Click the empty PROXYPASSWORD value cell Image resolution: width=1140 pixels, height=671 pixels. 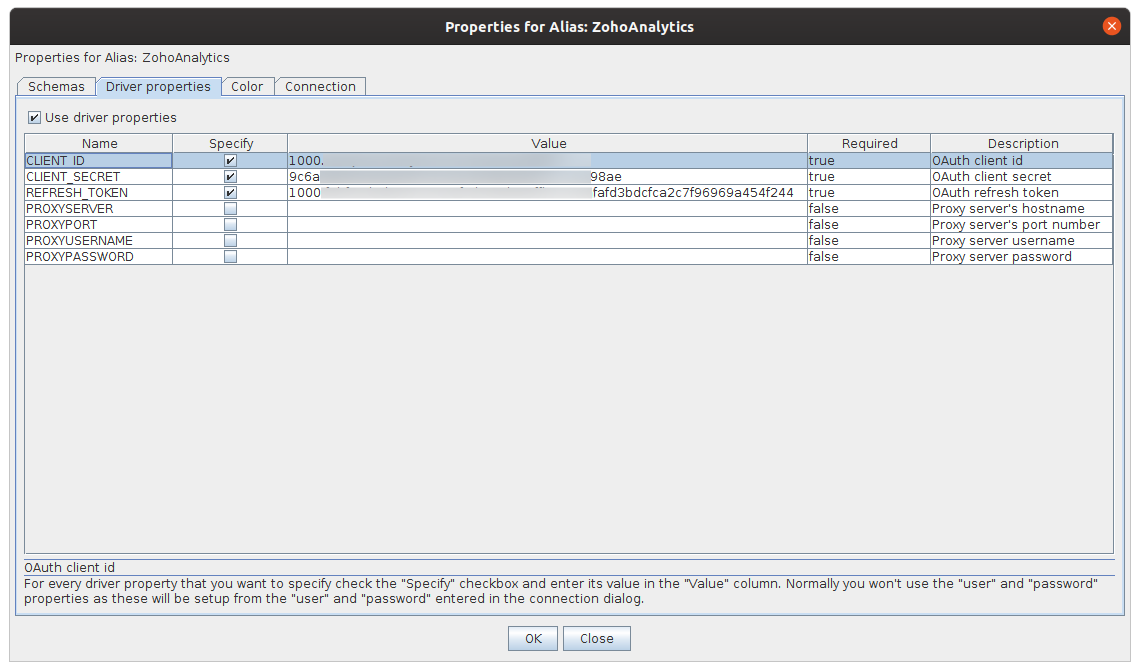(547, 257)
